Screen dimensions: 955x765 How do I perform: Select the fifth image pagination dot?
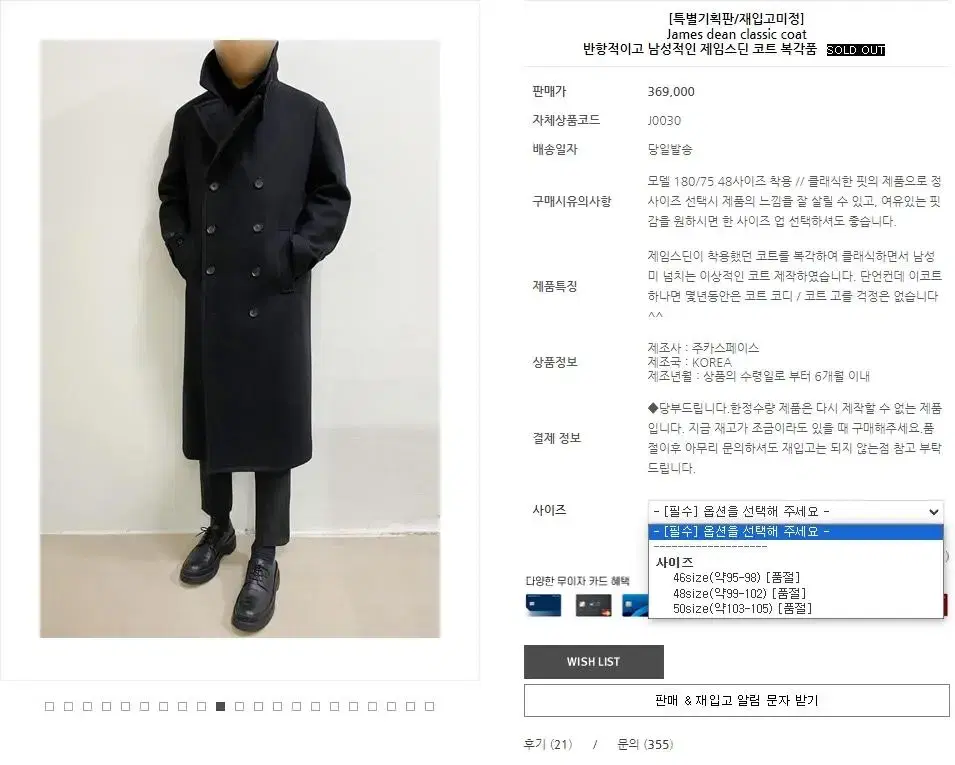click(125, 707)
